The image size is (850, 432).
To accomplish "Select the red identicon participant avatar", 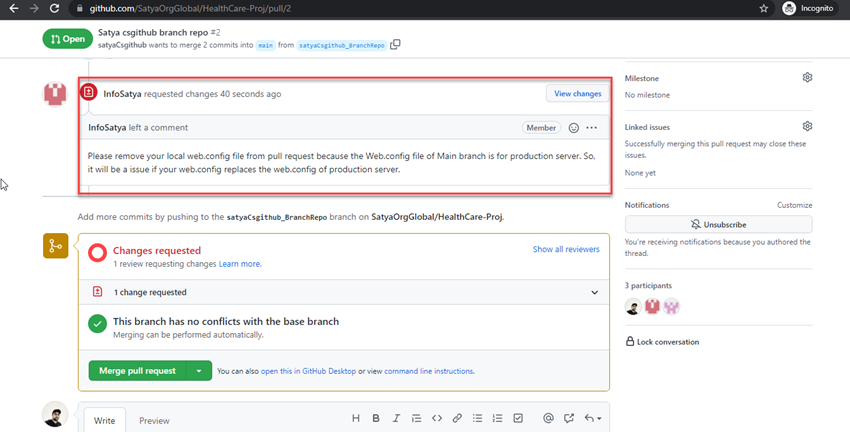I will click(652, 307).
